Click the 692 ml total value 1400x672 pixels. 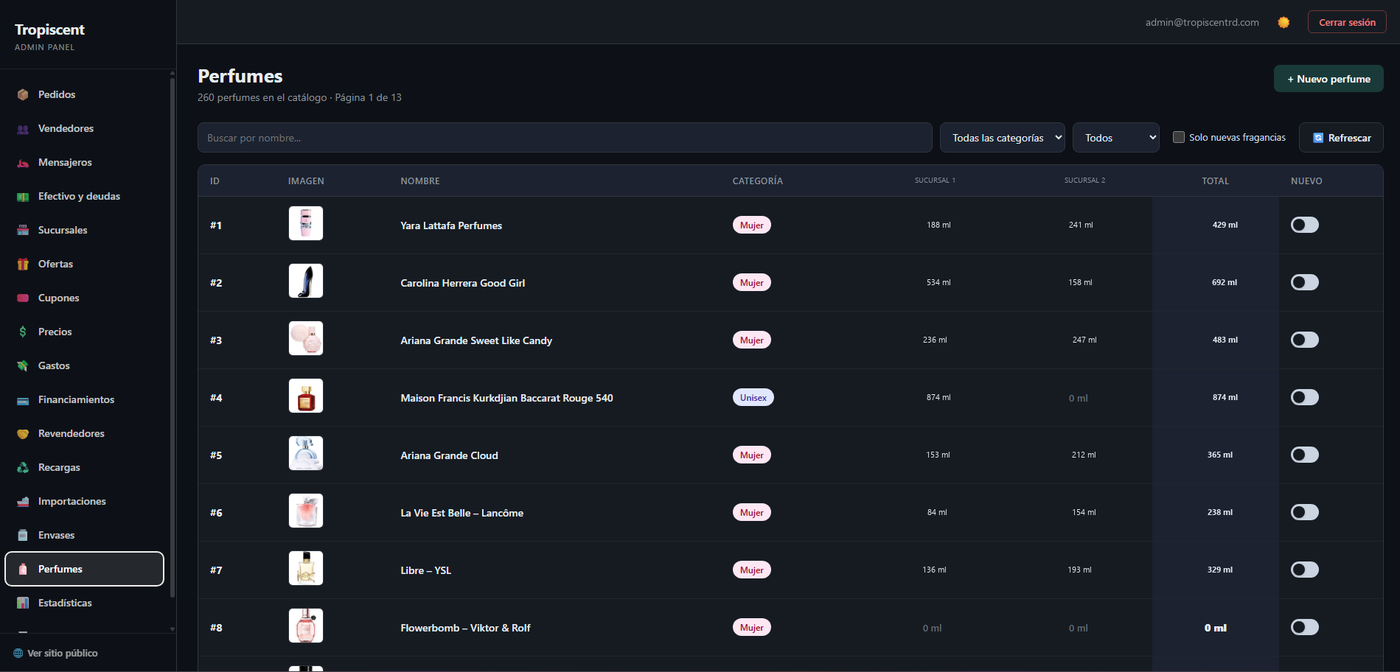coord(1225,283)
